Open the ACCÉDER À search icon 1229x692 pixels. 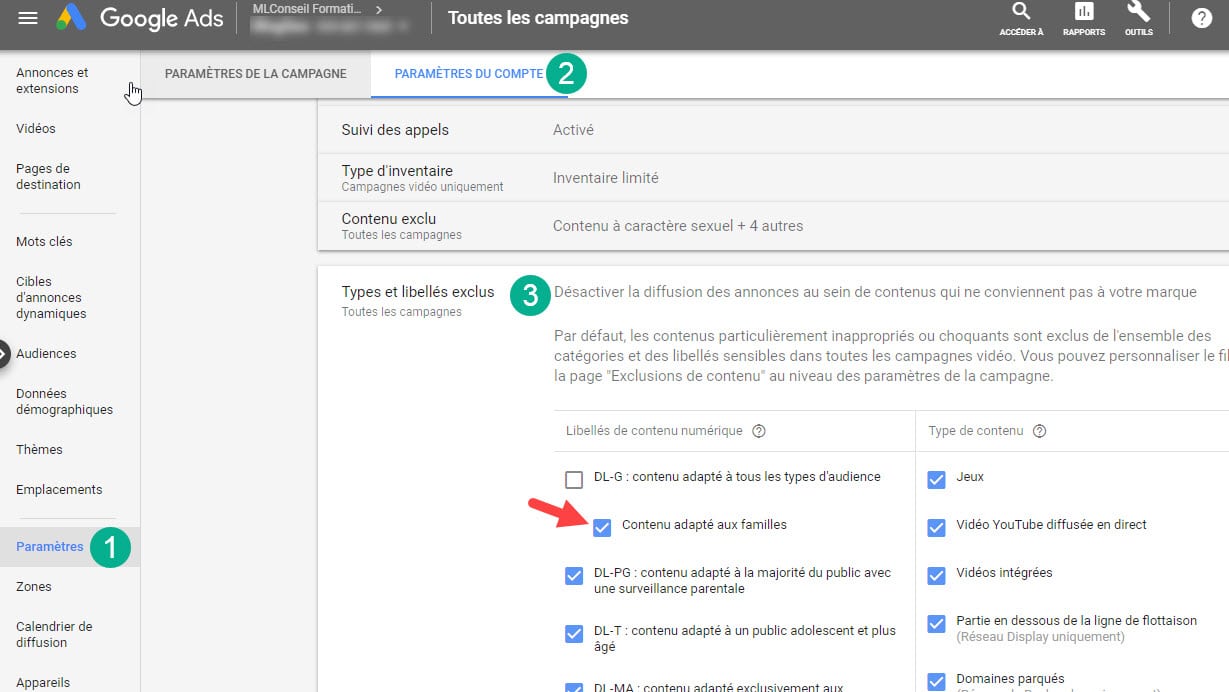[1021, 17]
